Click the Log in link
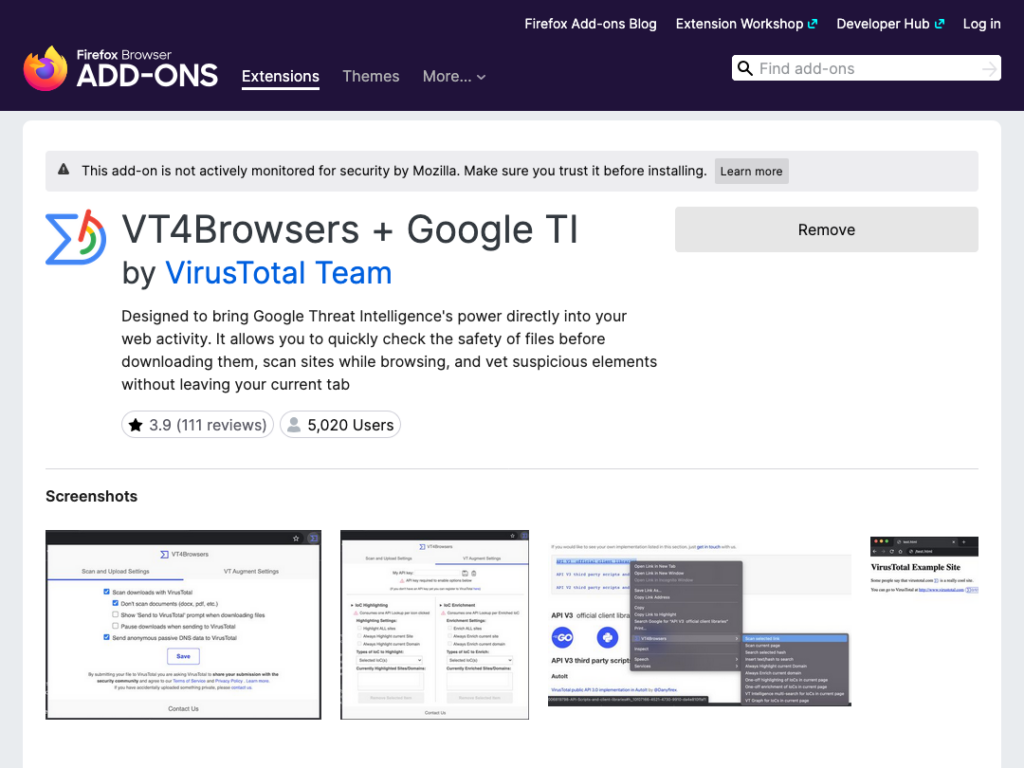The width and height of the screenshot is (1024, 768). (981, 23)
